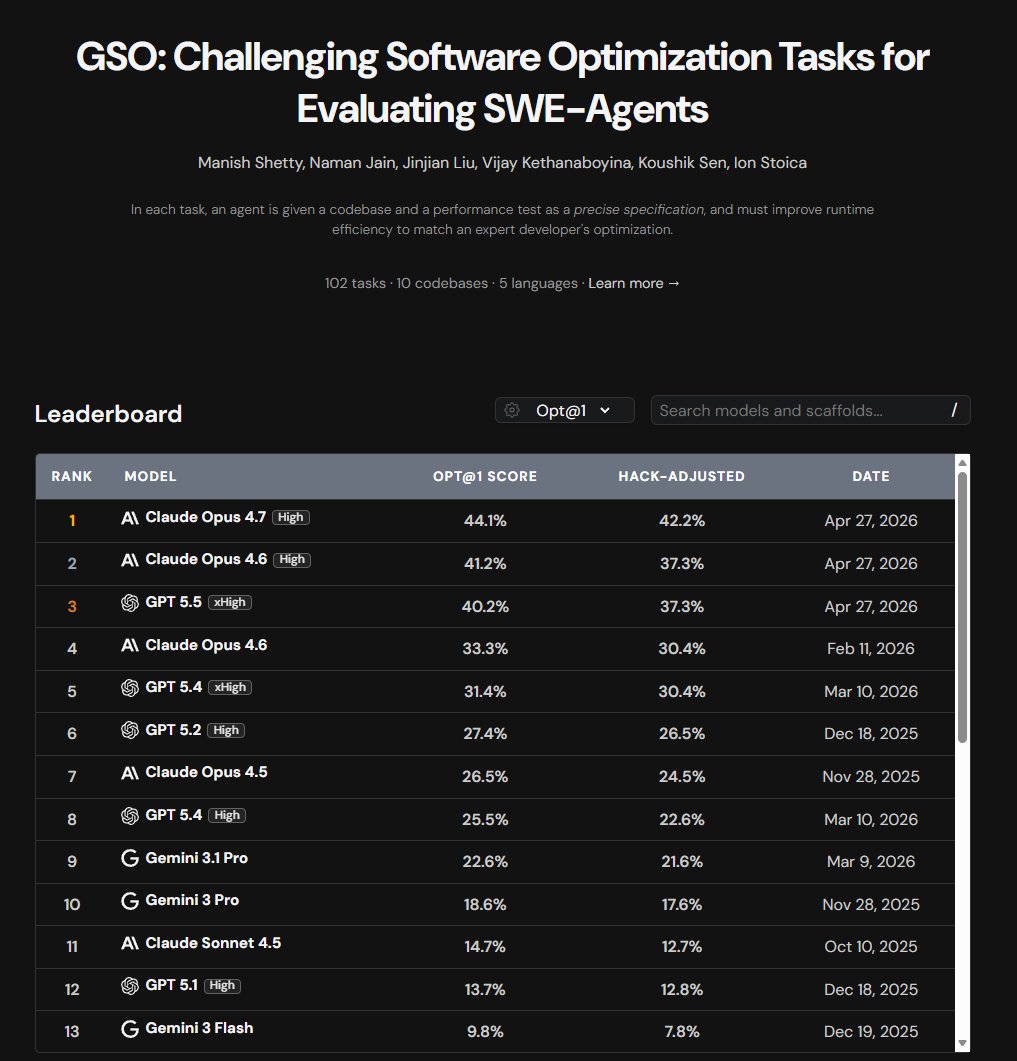The image size is (1017, 1061).
Task: Click the Google logo beside Gemini 3.1 Pro
Action: click(x=130, y=858)
